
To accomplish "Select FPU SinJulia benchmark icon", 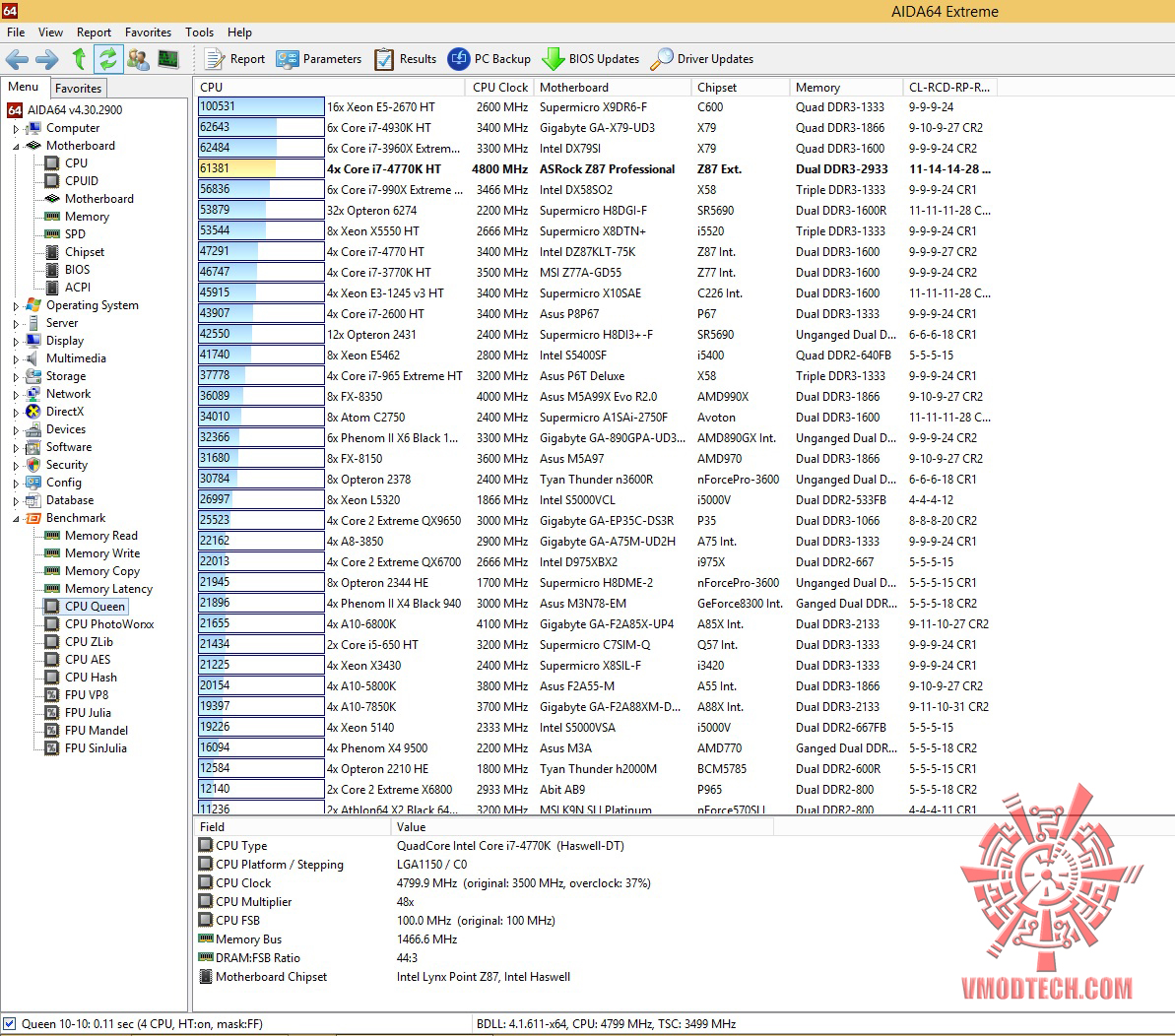I will (51, 748).
